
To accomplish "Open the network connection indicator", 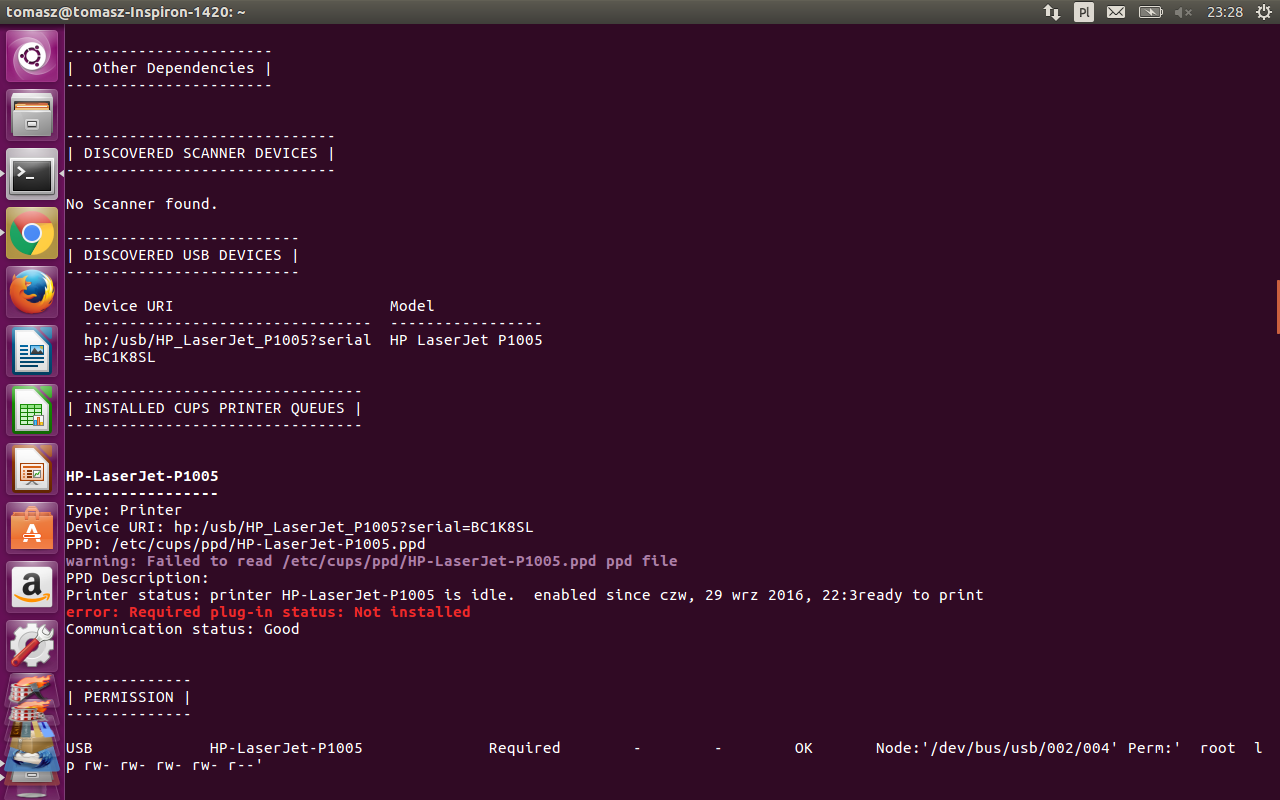I will tap(1052, 12).
